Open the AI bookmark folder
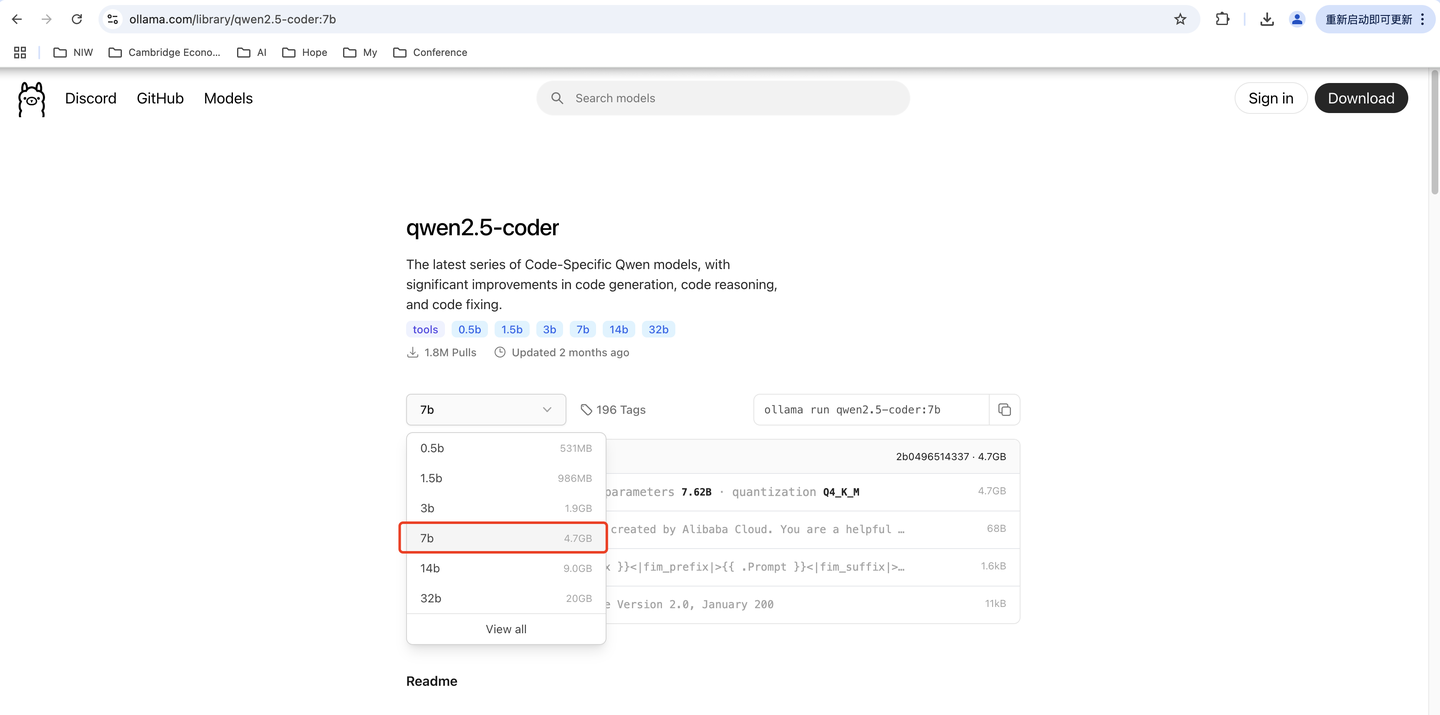The image size is (1440, 715). click(252, 52)
